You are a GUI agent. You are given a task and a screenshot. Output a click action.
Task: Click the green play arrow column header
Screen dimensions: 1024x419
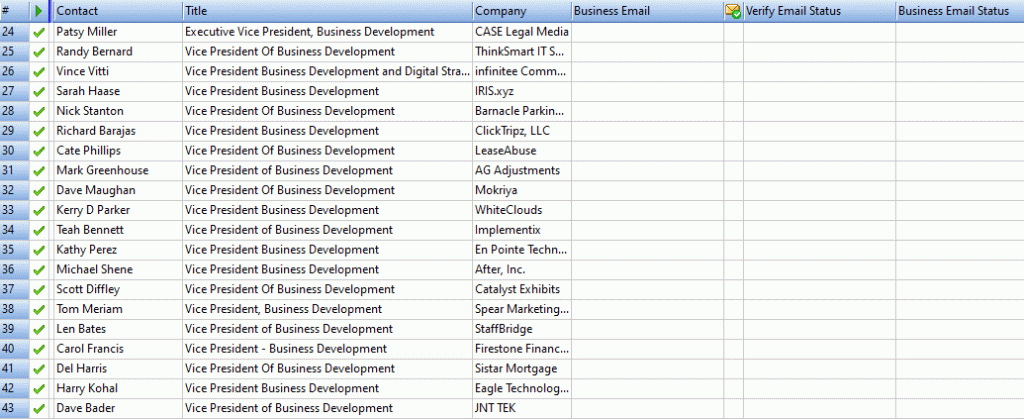[40, 11]
